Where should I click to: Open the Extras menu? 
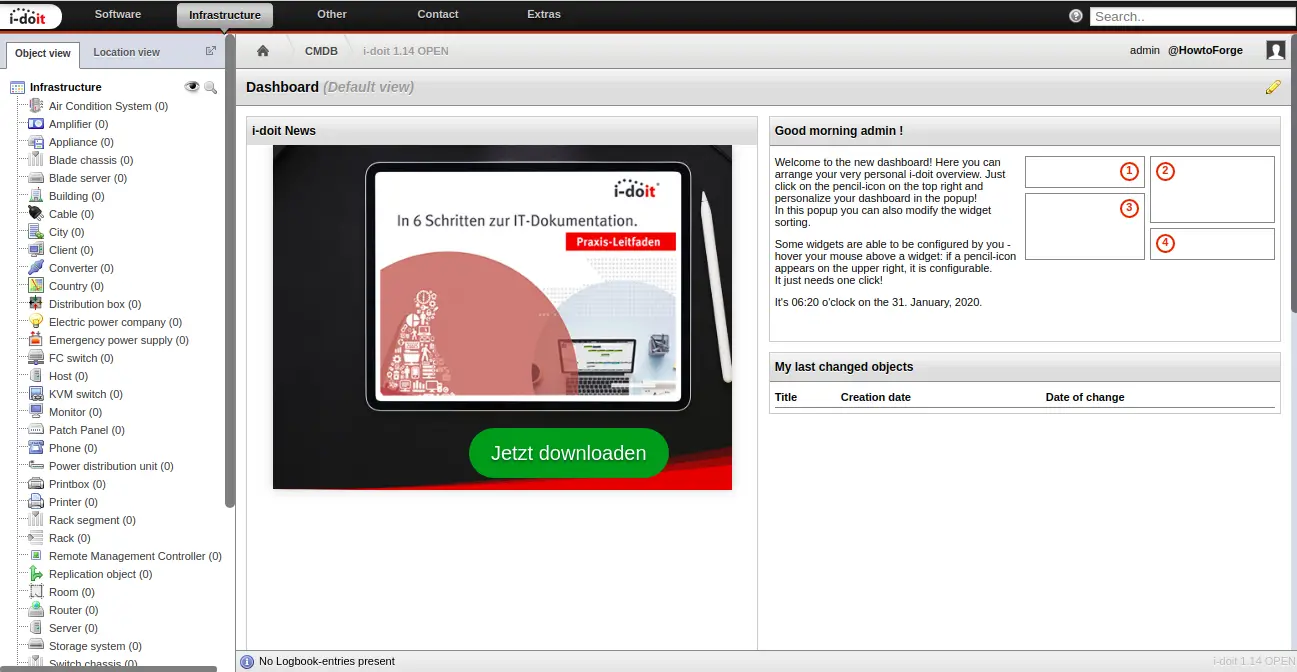(544, 15)
